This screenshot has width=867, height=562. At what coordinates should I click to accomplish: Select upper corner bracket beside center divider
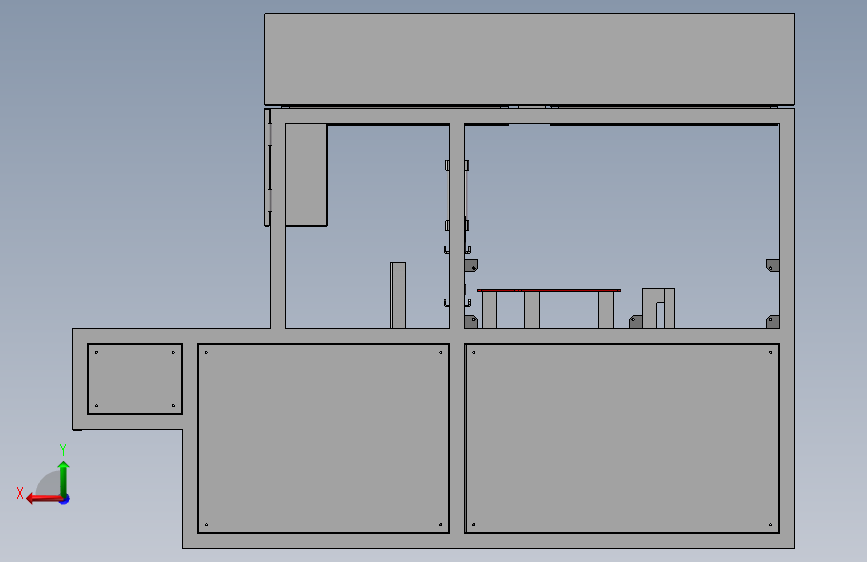[471, 266]
